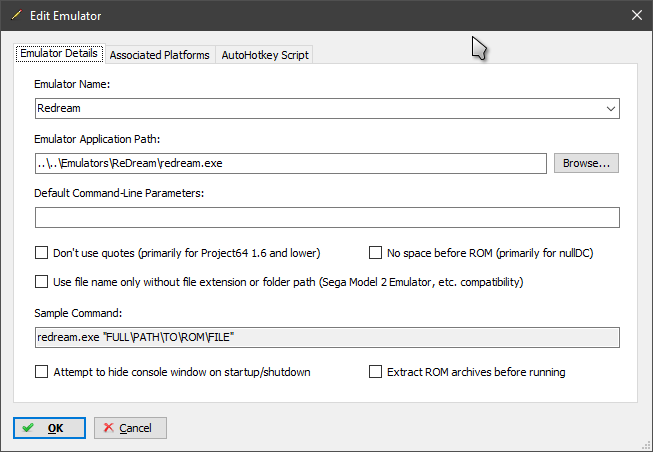
Task: Click the Sample Command read-only field
Action: coord(327,337)
